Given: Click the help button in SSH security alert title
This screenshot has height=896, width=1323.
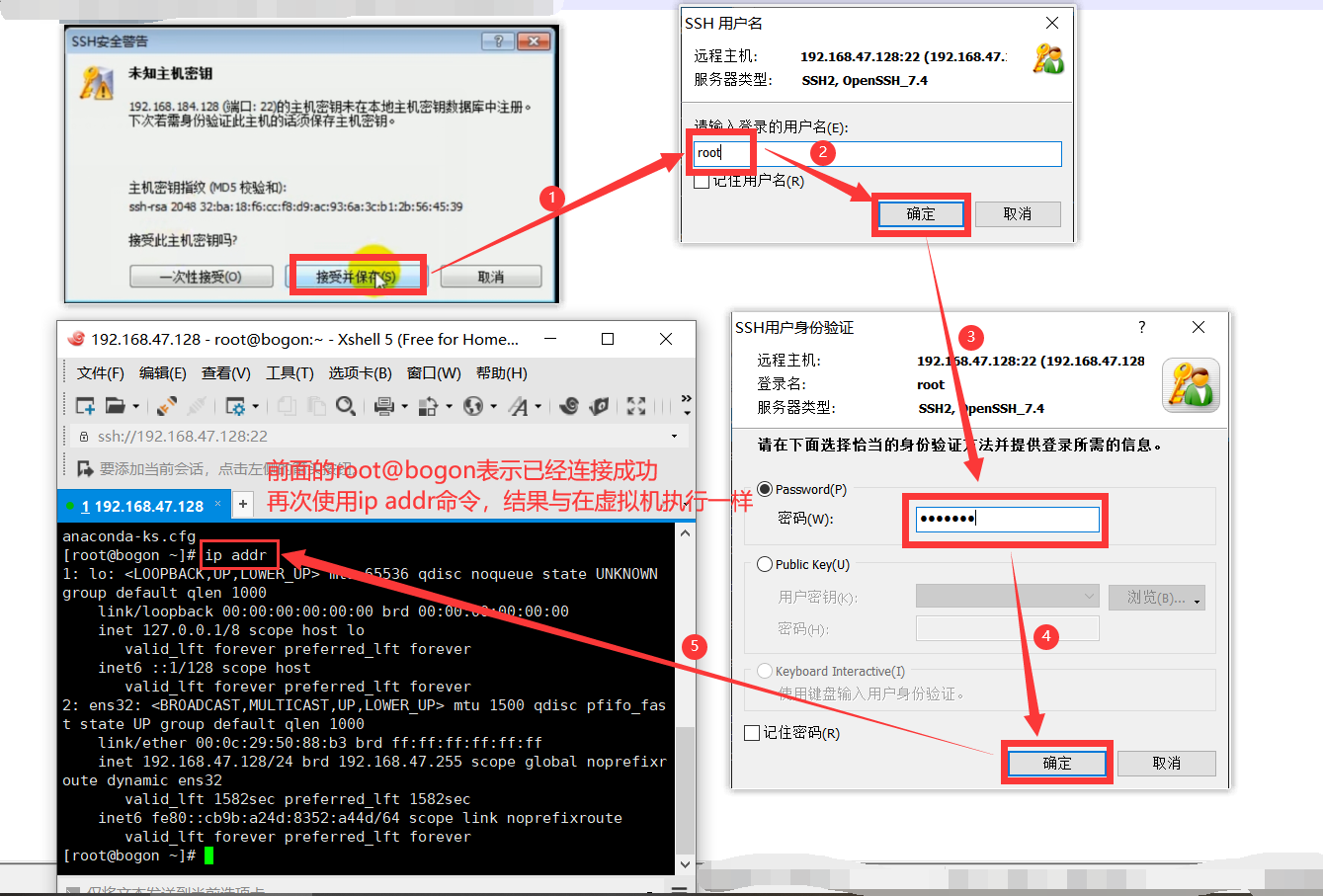Looking at the screenshot, I should pyautogui.click(x=497, y=41).
